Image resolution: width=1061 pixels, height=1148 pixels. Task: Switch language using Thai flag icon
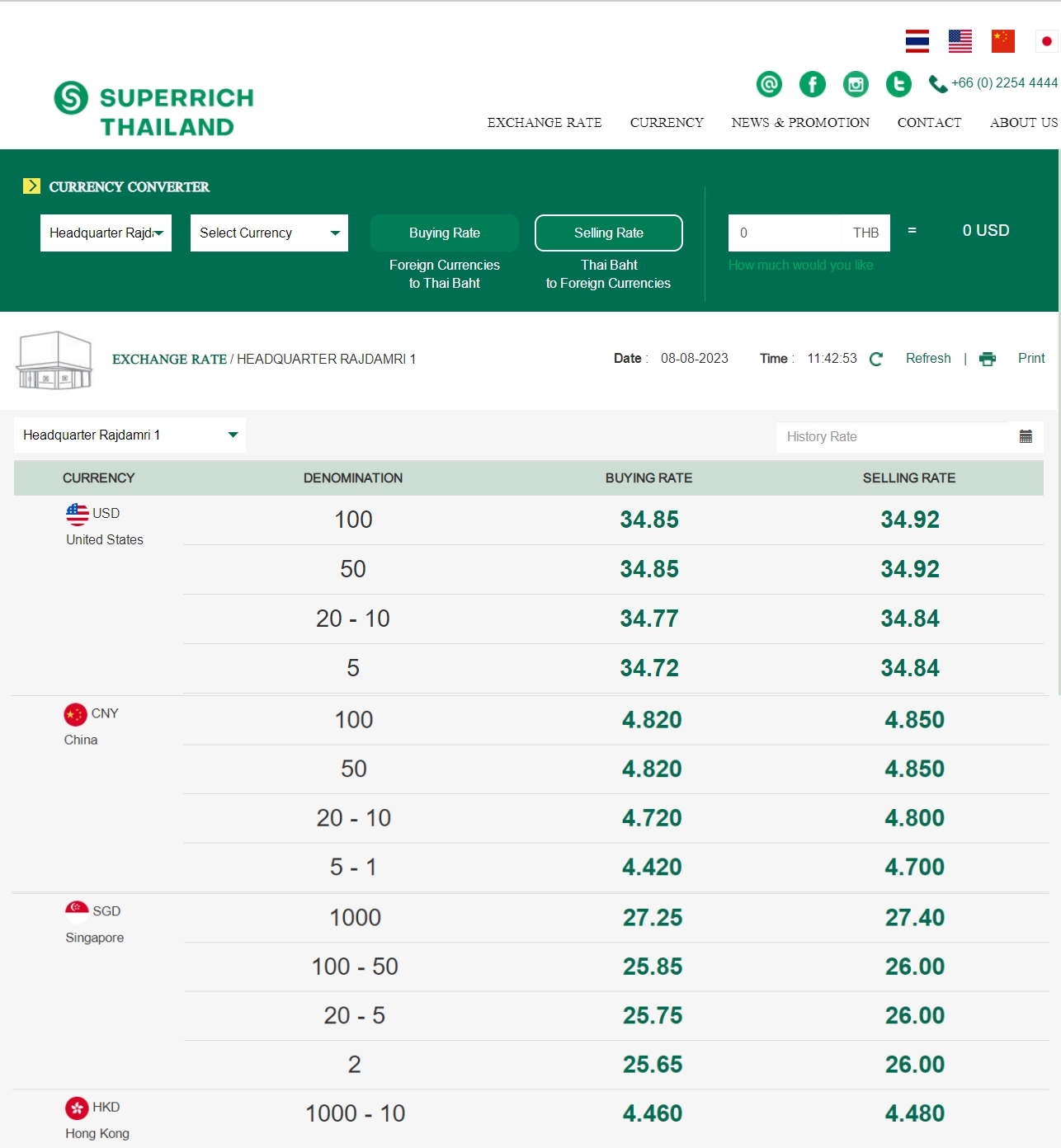click(917, 41)
